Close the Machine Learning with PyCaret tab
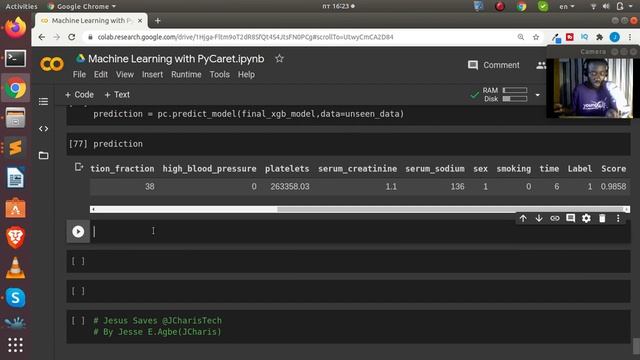 point(140,20)
